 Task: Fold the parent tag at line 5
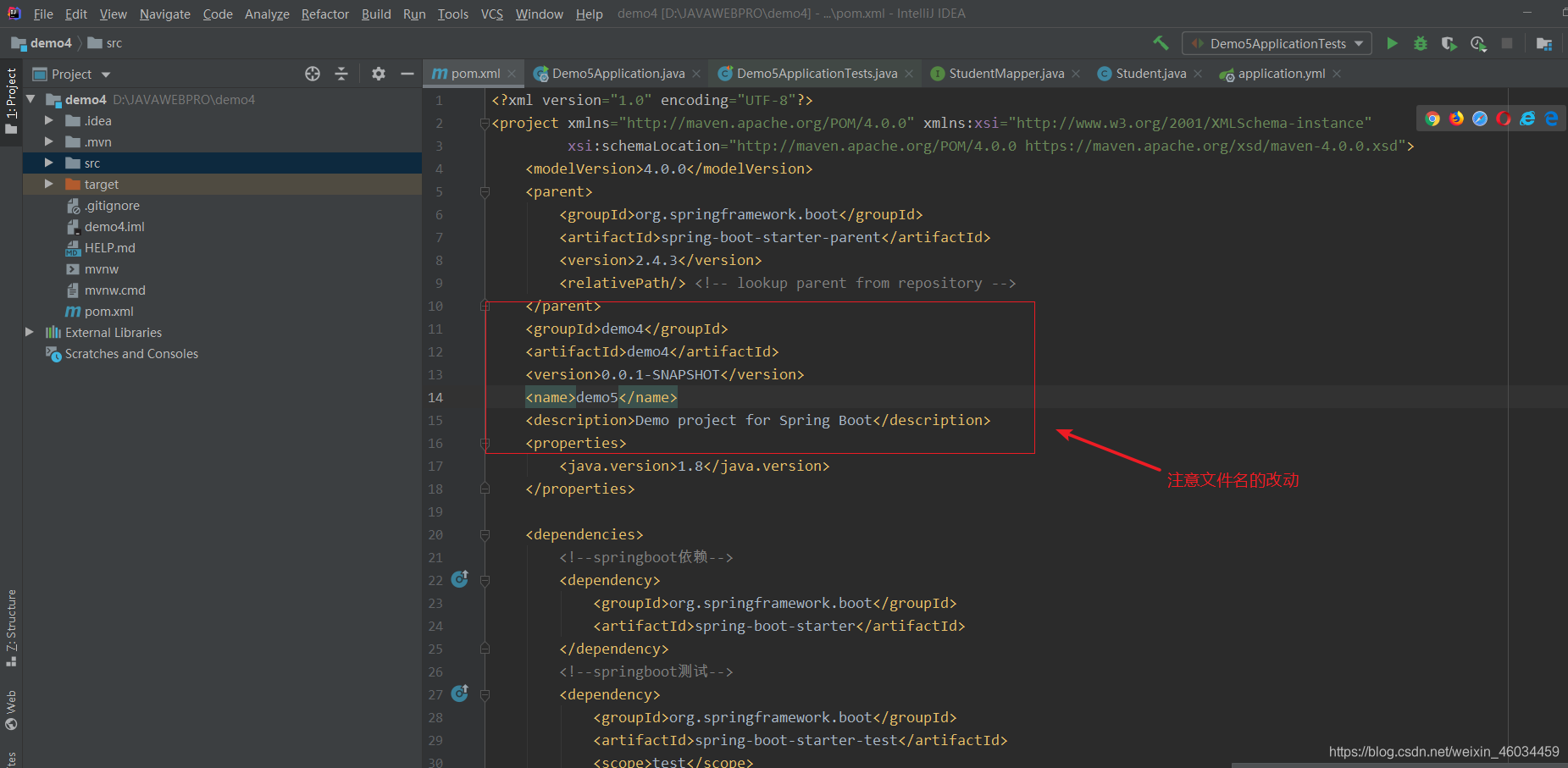tap(485, 192)
